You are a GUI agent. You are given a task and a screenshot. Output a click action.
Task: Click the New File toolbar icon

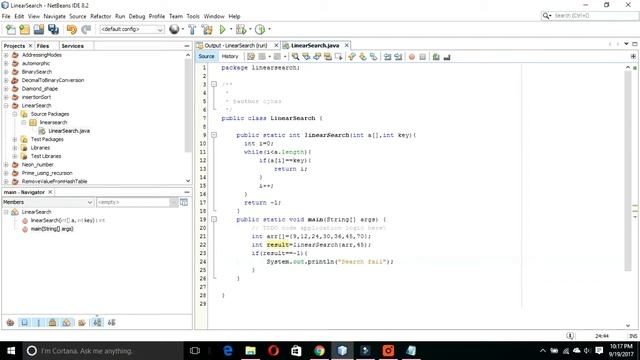tap(11, 29)
